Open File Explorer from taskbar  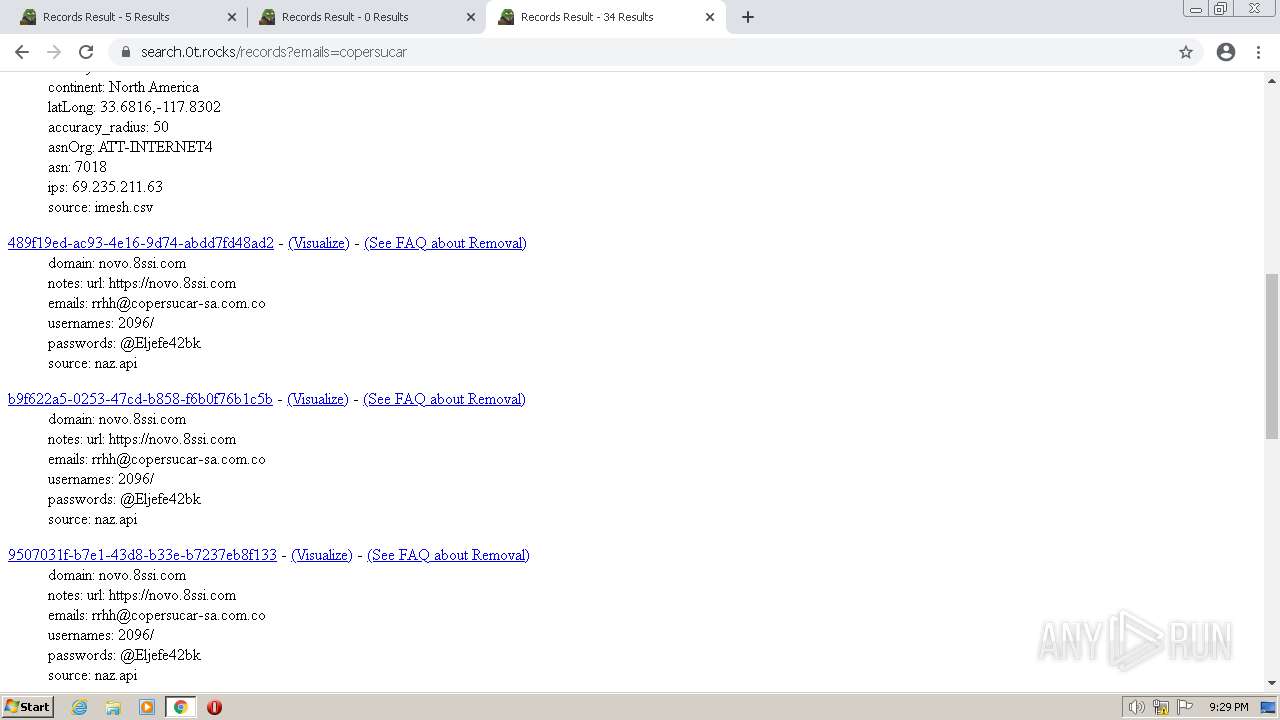point(113,707)
